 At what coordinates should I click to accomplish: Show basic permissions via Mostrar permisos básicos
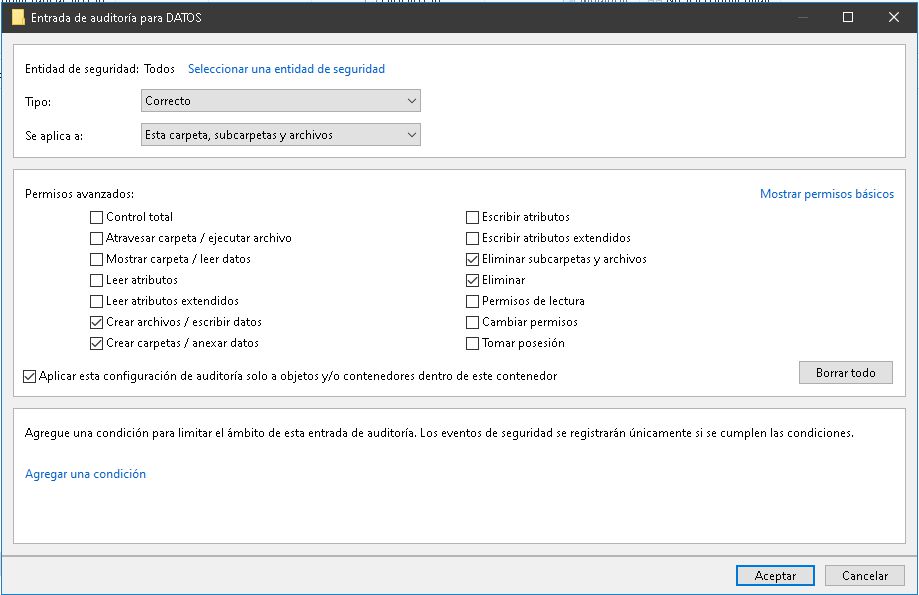tap(826, 194)
